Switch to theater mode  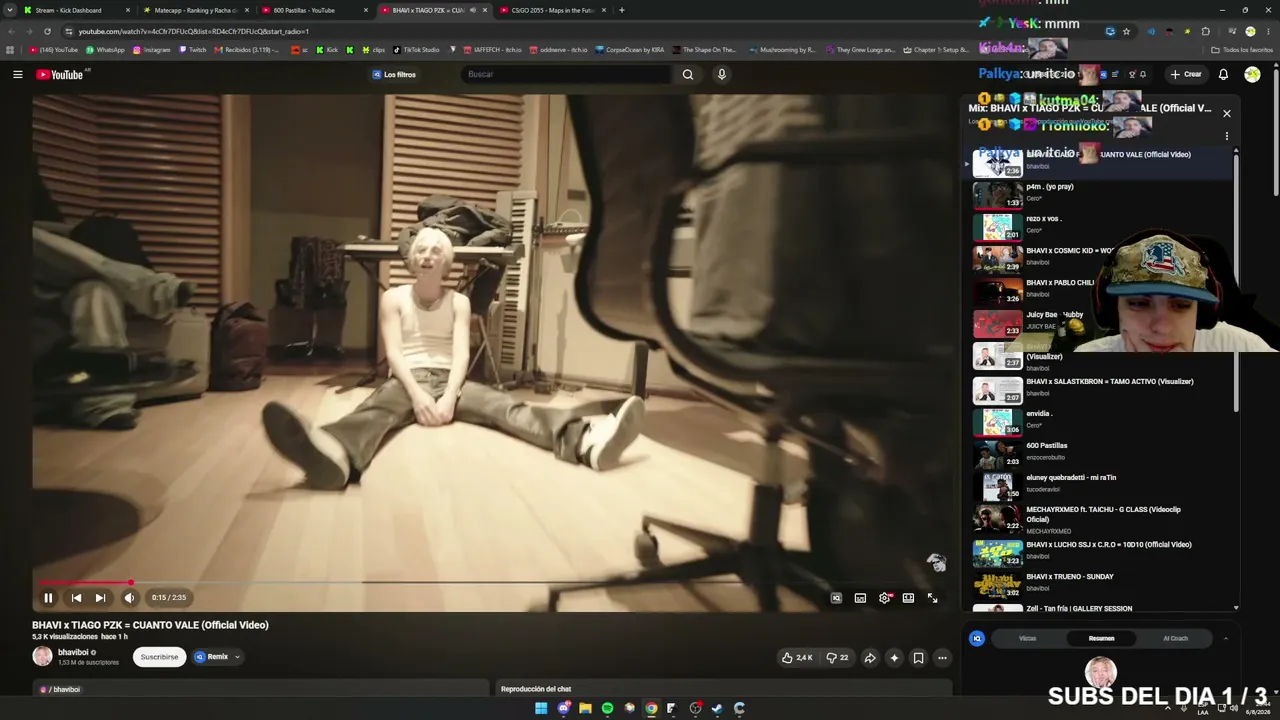908,598
